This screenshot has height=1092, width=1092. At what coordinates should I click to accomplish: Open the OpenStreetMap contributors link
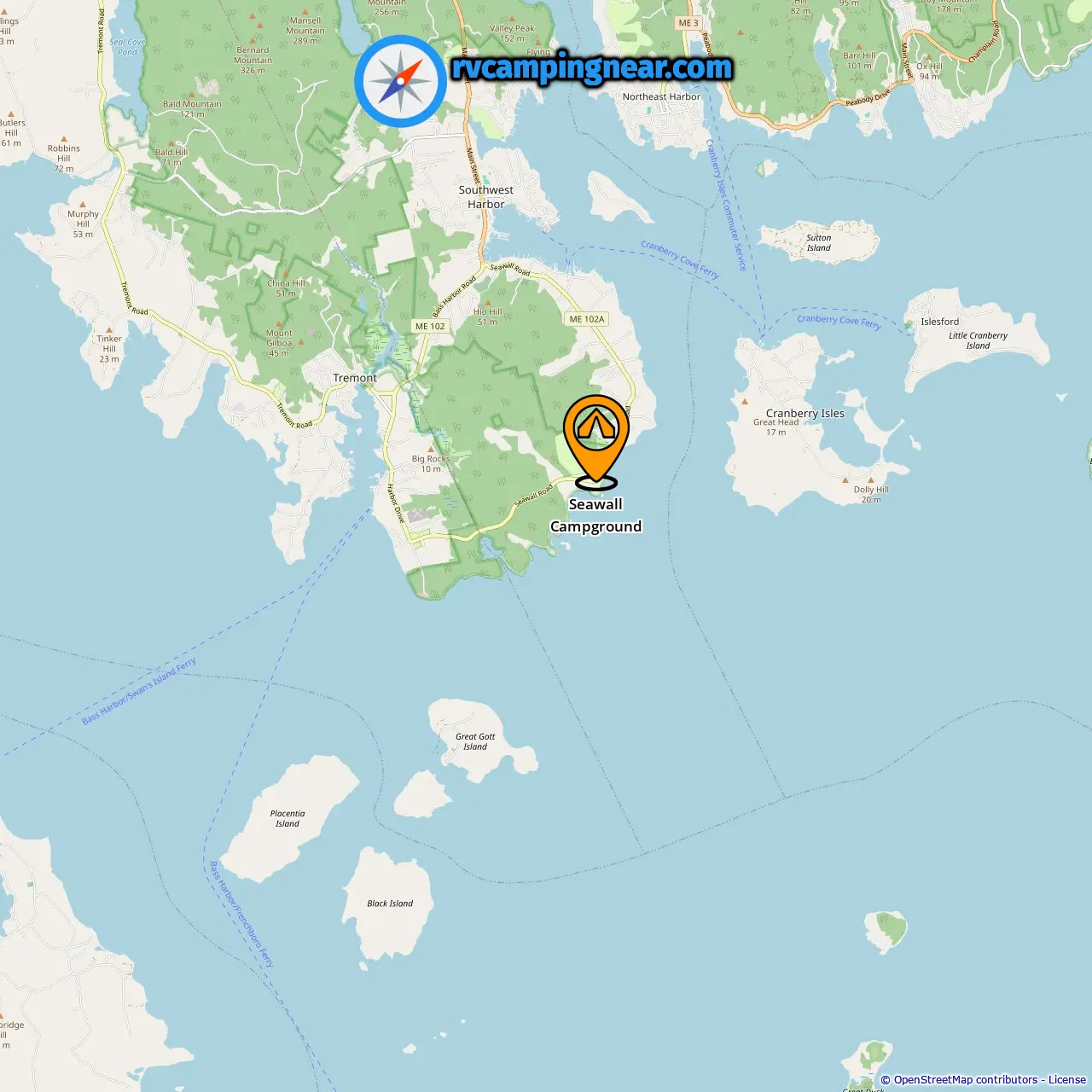(x=966, y=1080)
